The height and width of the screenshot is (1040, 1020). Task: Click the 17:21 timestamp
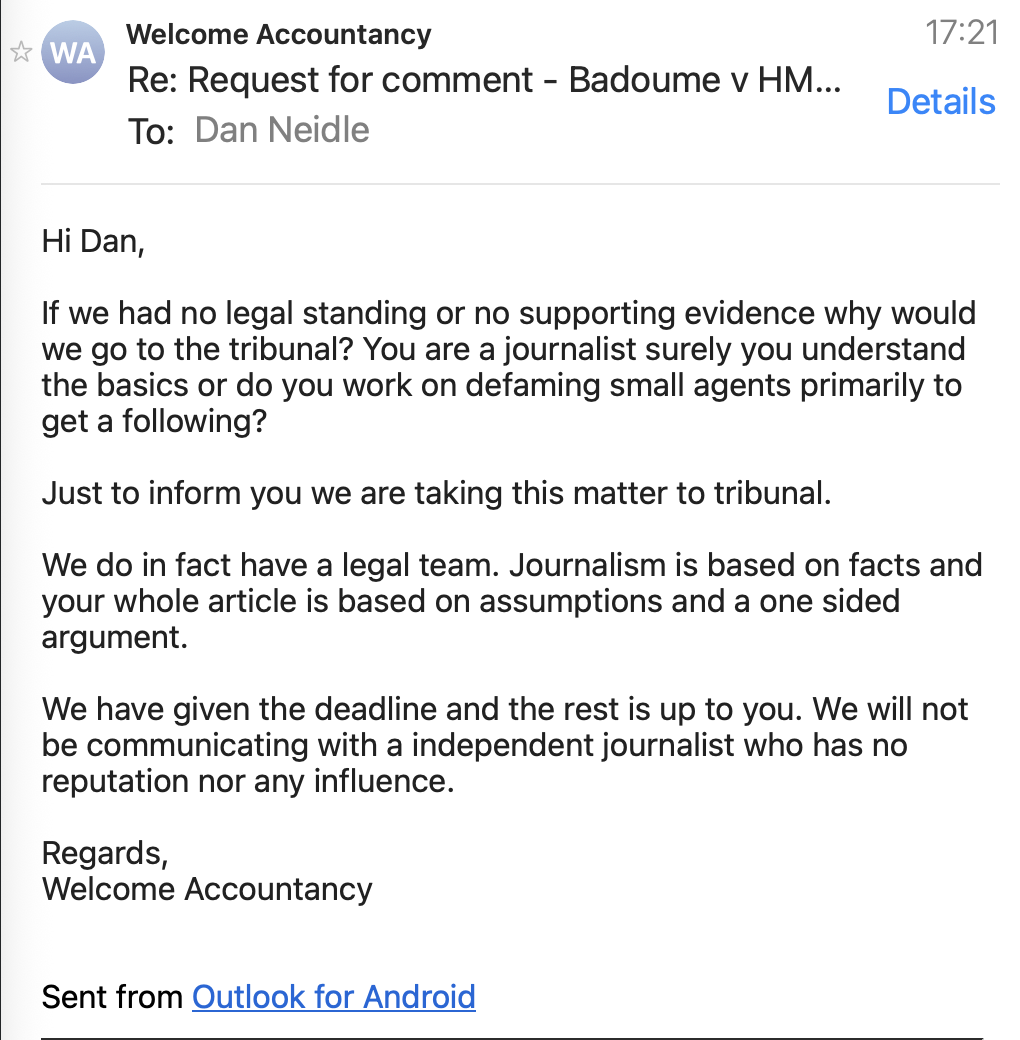[961, 33]
